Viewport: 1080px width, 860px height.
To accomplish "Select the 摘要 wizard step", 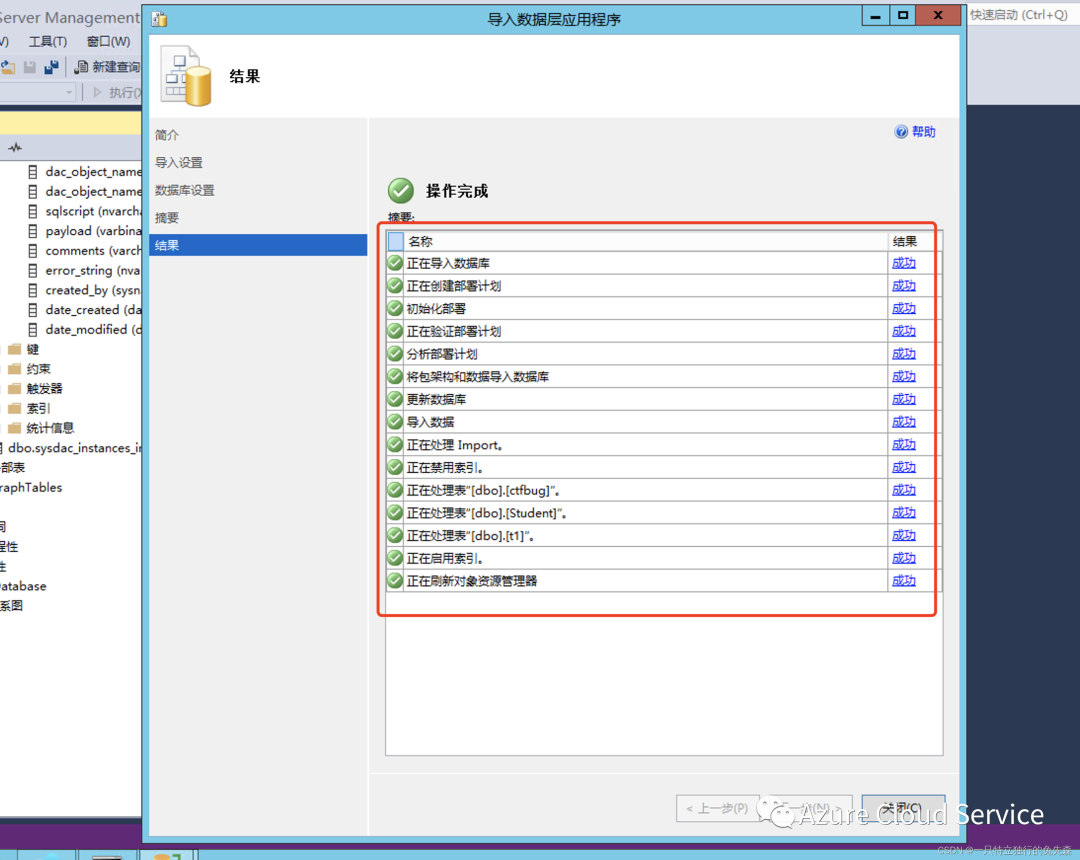I will tap(167, 218).
